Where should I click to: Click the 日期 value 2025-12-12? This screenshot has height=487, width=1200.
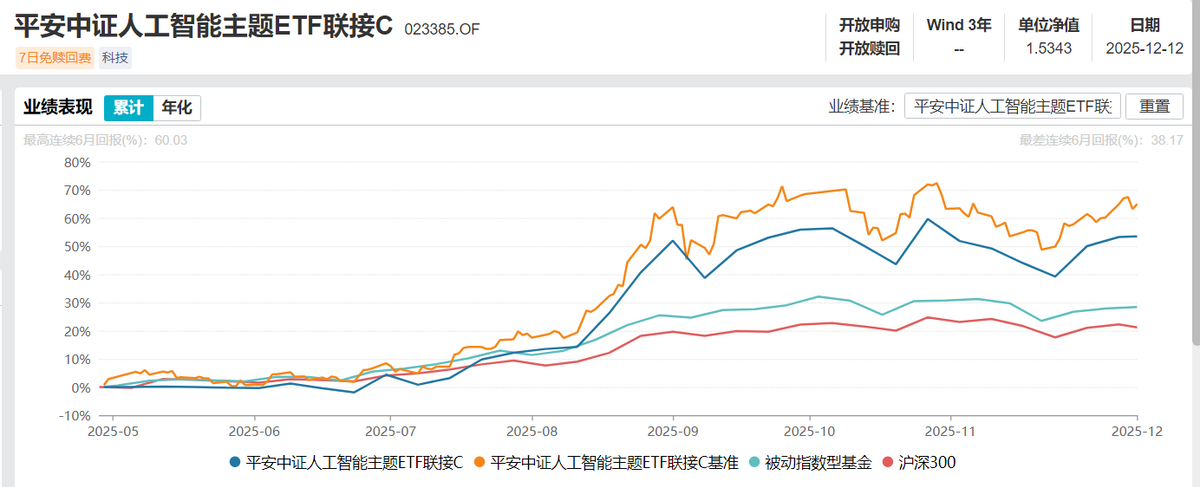click(x=1146, y=47)
